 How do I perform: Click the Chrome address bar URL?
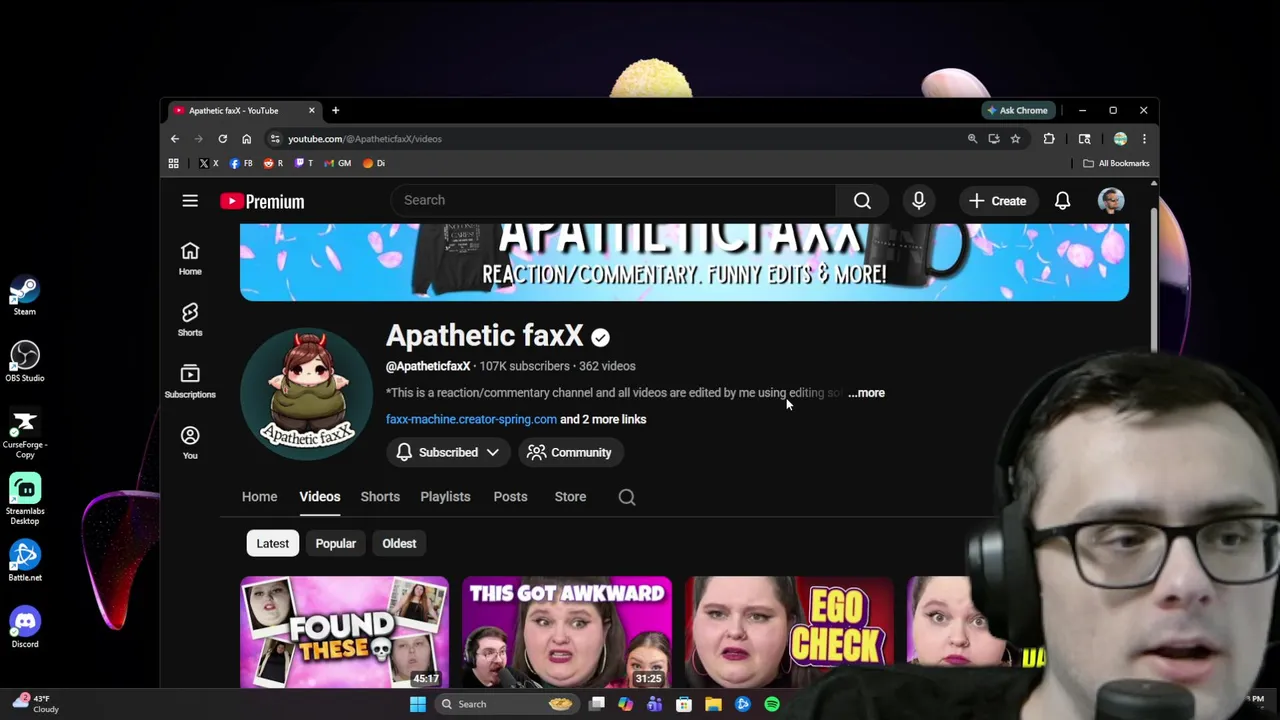(365, 139)
